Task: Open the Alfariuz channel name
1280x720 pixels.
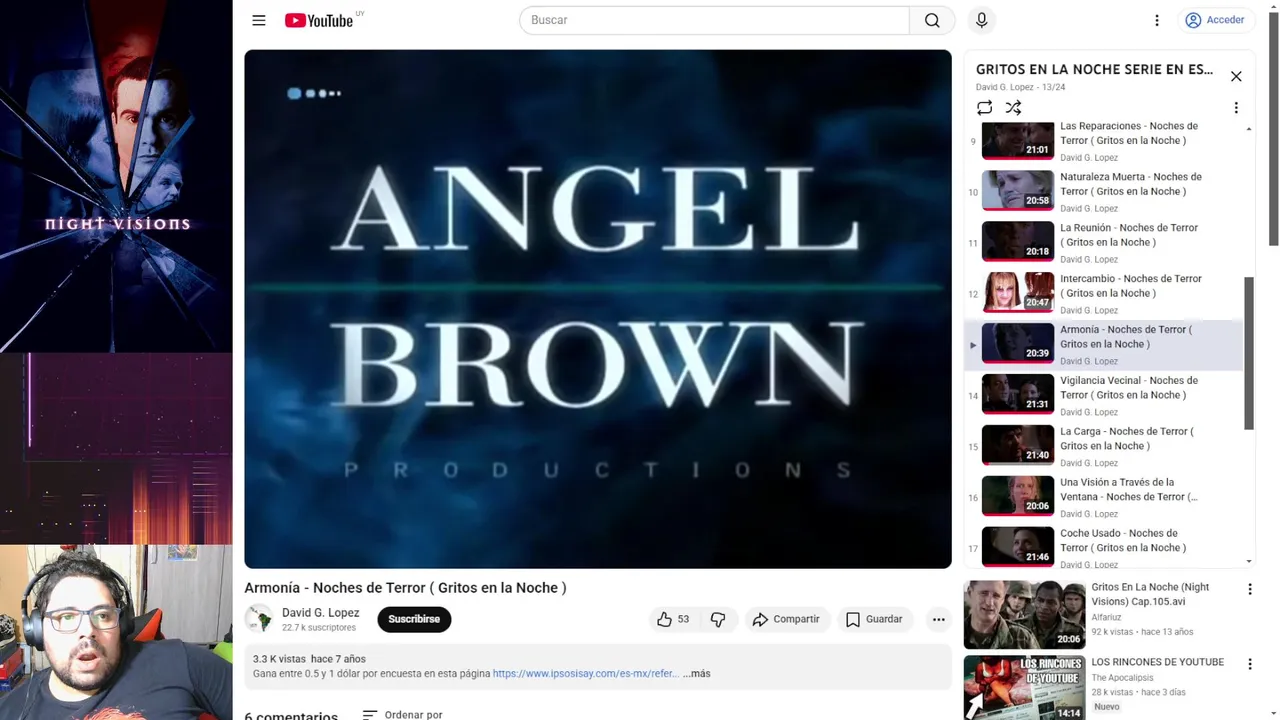Action: click(1106, 617)
